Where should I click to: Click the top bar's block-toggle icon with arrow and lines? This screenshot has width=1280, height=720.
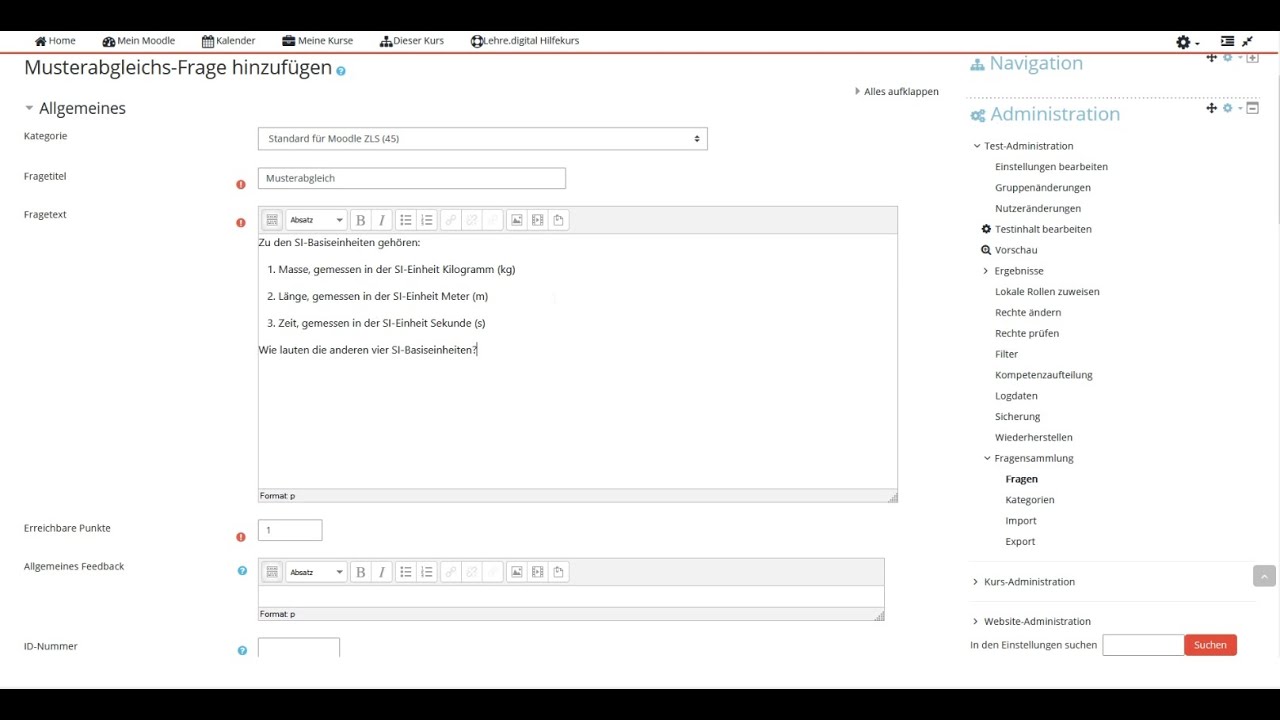[x=1227, y=41]
